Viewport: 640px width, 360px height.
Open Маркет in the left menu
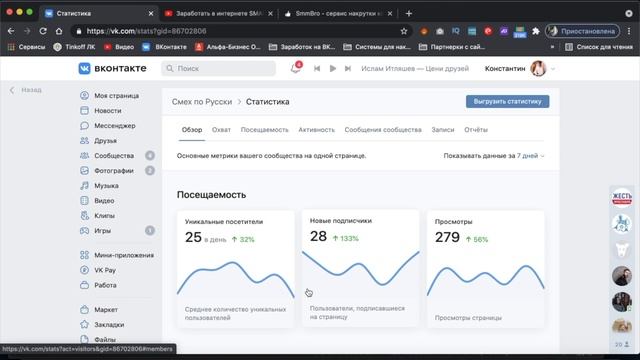click(x=106, y=310)
